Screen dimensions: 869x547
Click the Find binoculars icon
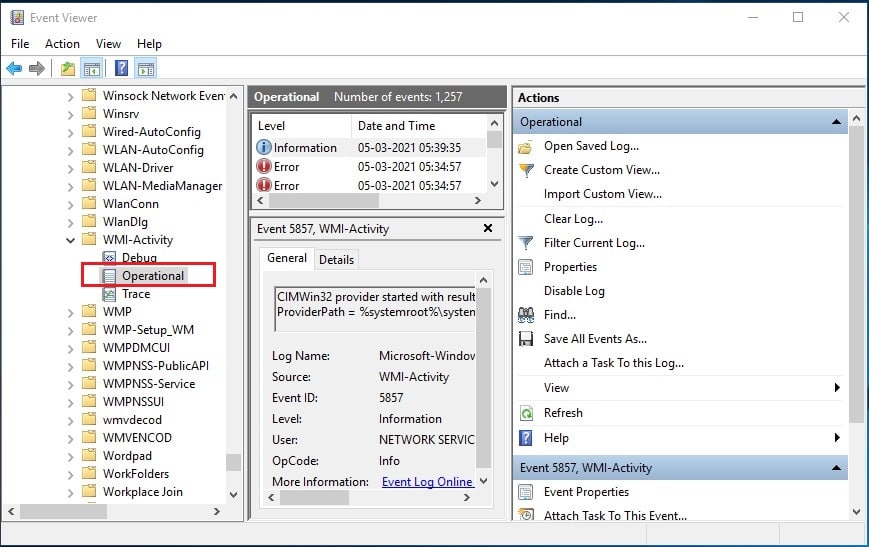526,315
